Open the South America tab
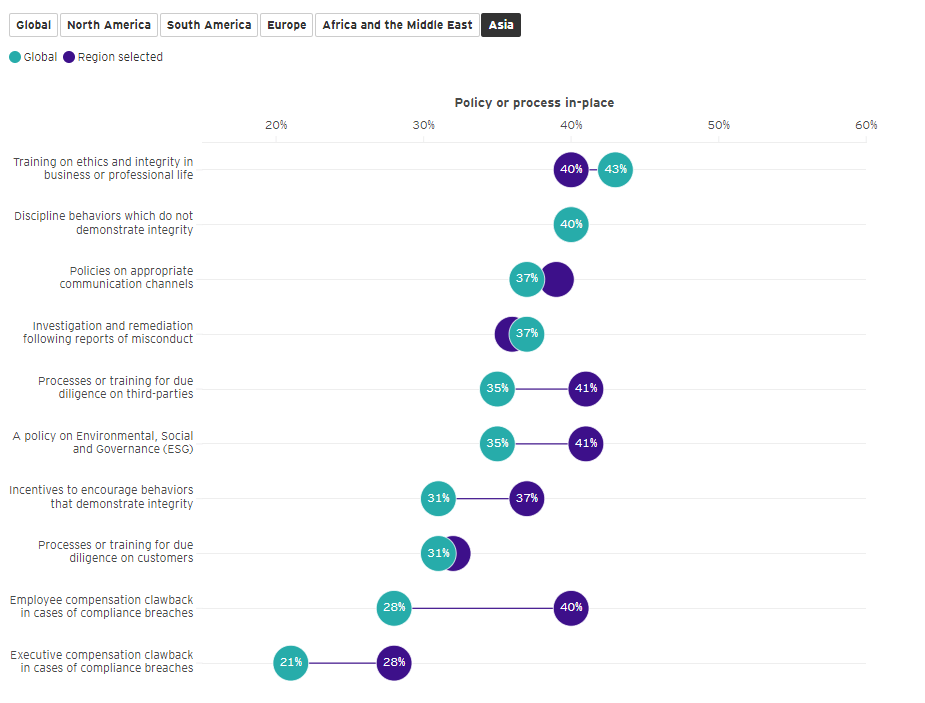Screen dimensions: 925x703 pos(209,25)
